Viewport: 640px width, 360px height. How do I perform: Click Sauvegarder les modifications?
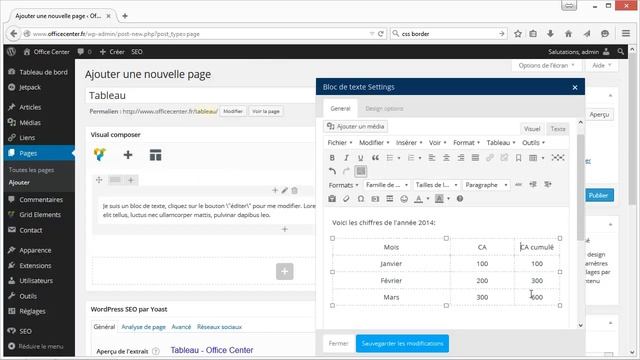click(402, 344)
